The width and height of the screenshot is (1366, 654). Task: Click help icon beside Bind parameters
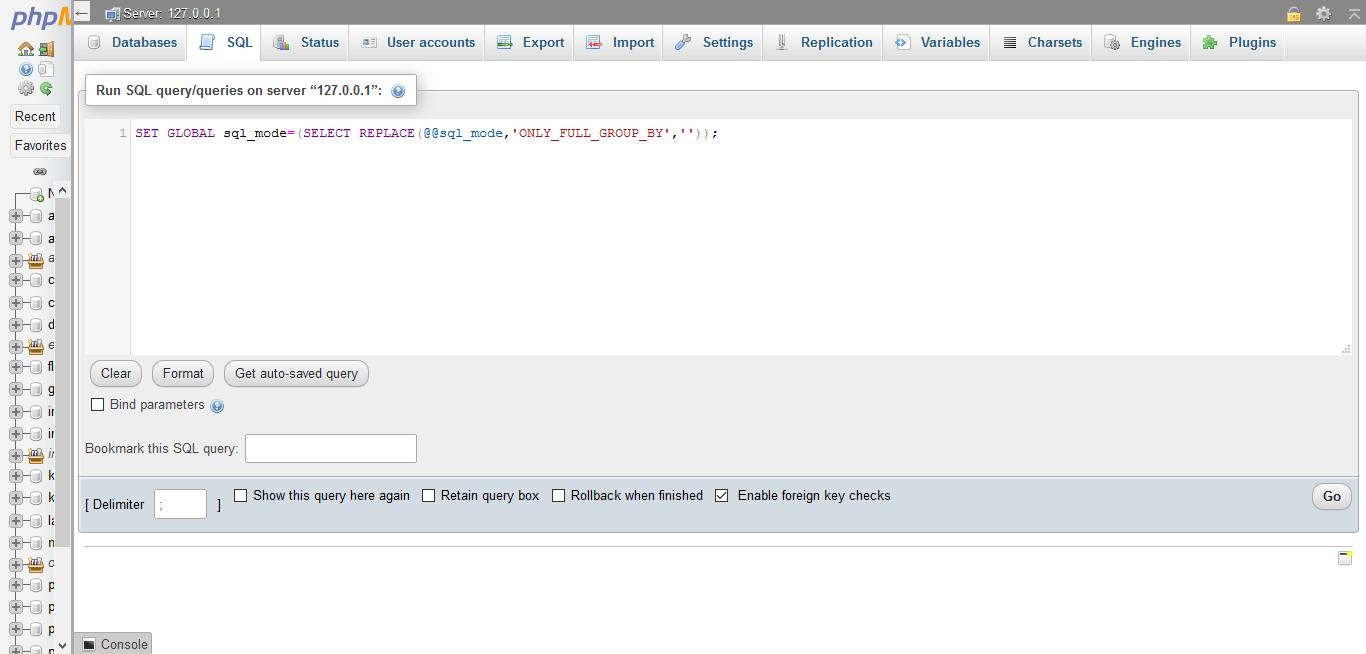(x=217, y=406)
